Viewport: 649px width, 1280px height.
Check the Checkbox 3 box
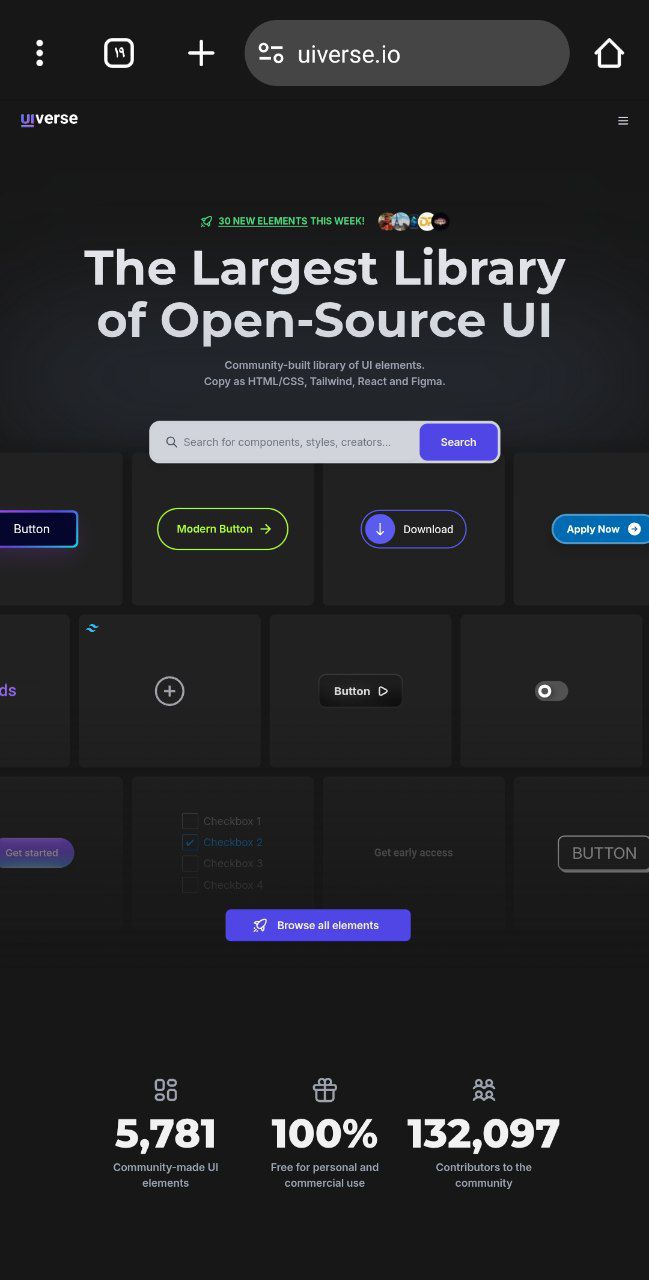(190, 863)
